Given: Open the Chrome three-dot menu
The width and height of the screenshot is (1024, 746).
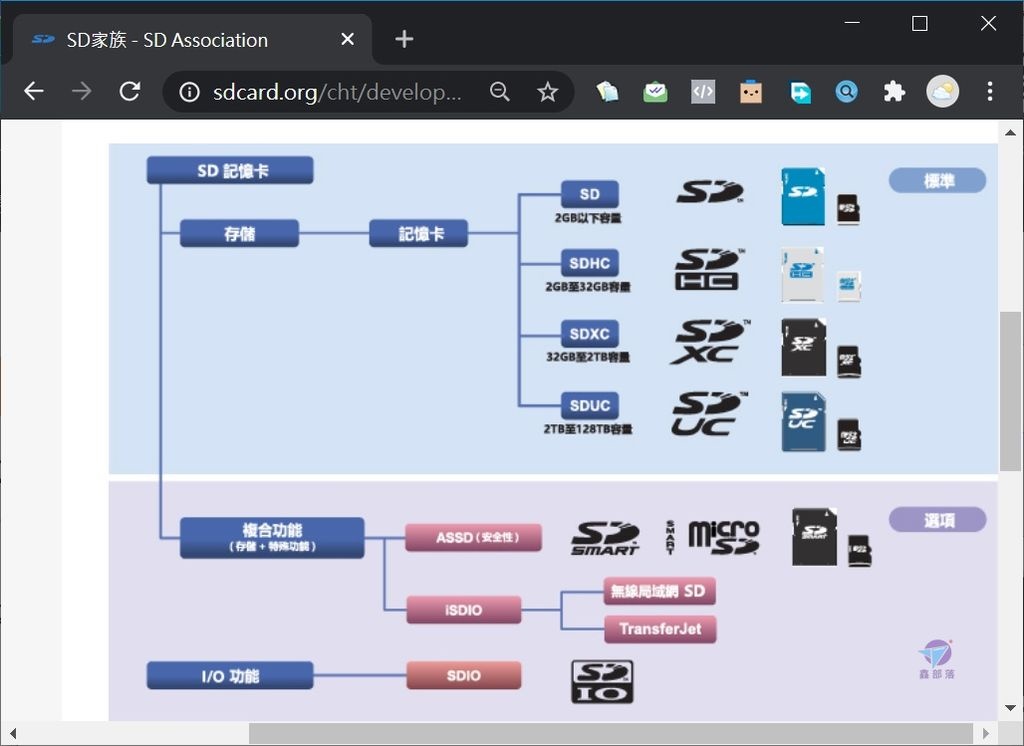Looking at the screenshot, I should (x=990, y=91).
